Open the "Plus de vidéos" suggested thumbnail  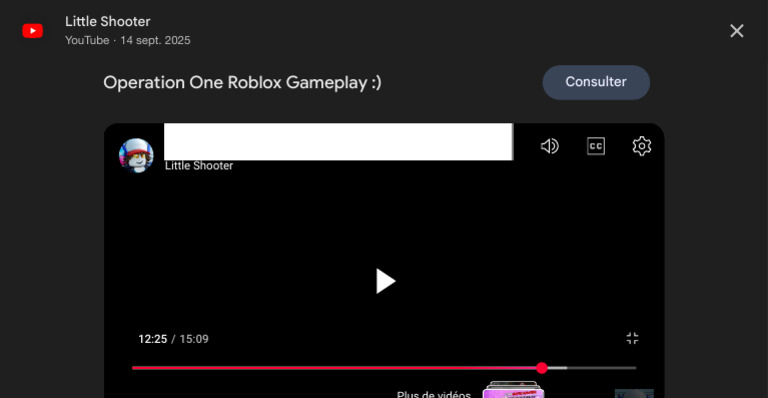click(x=513, y=390)
